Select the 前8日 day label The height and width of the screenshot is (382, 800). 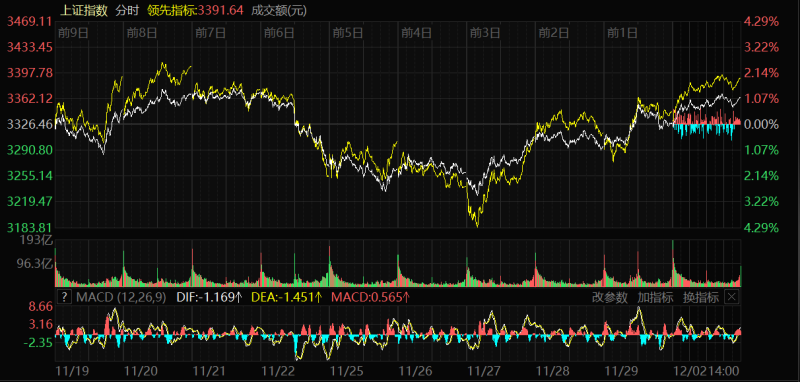[x=142, y=33]
